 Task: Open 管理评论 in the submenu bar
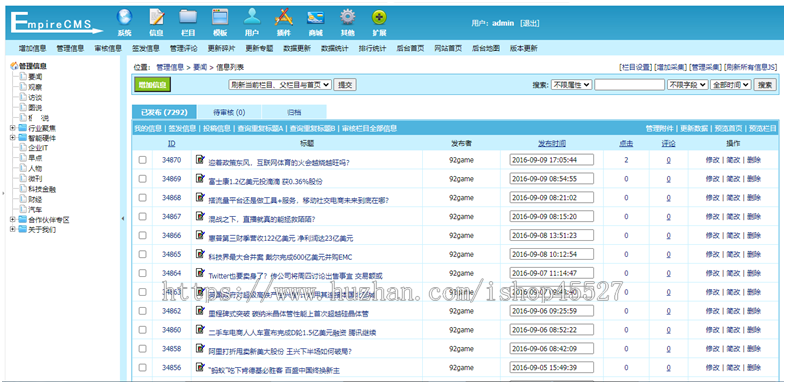tap(183, 49)
